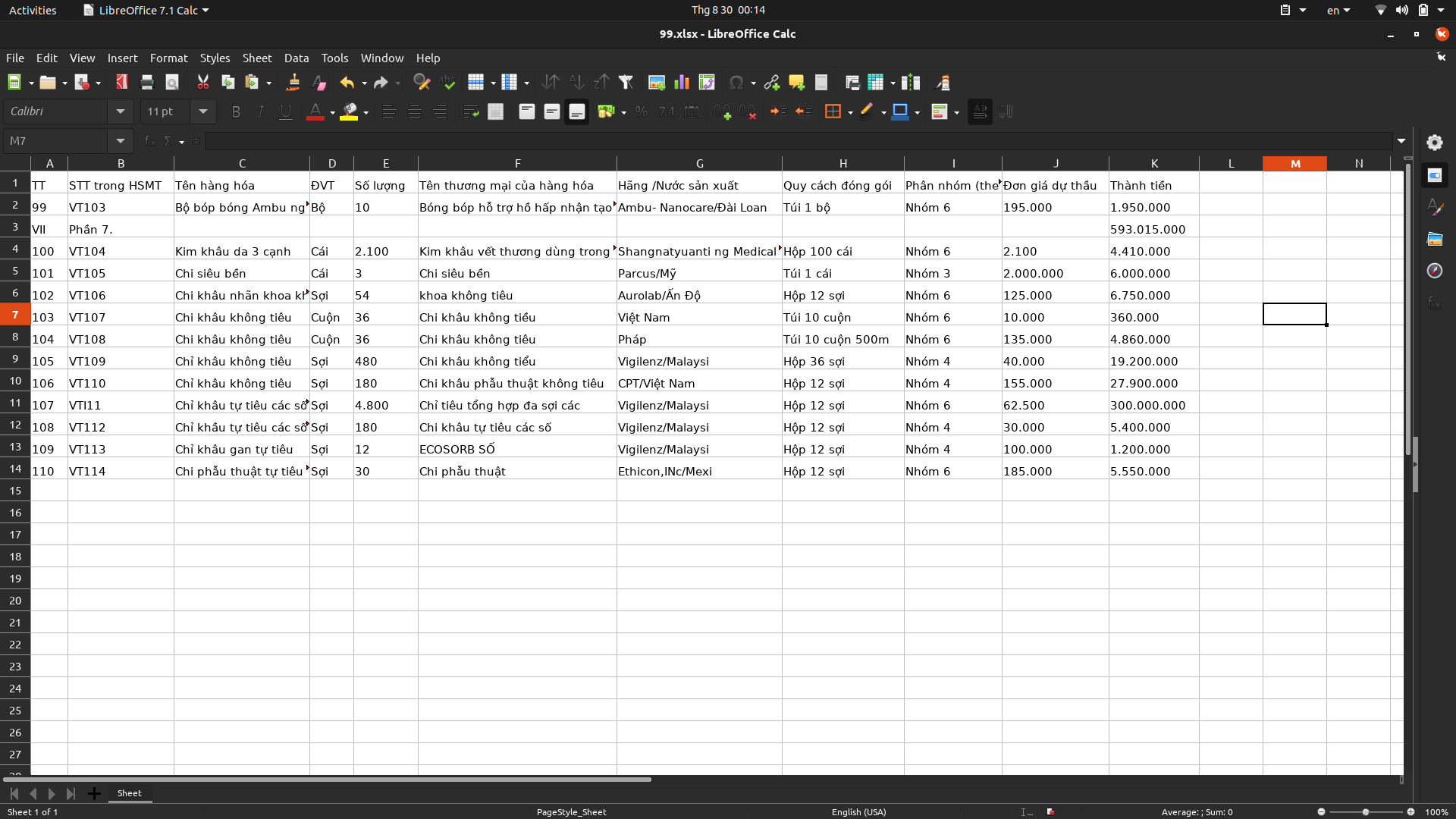1456x819 pixels.
Task: Expand the Calibri font name dropdown
Action: [x=121, y=111]
